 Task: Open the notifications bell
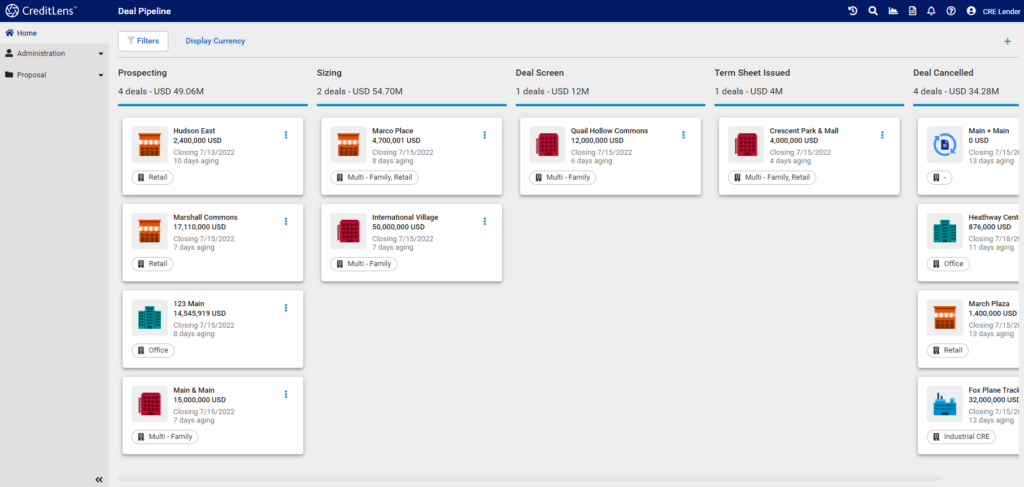point(931,11)
